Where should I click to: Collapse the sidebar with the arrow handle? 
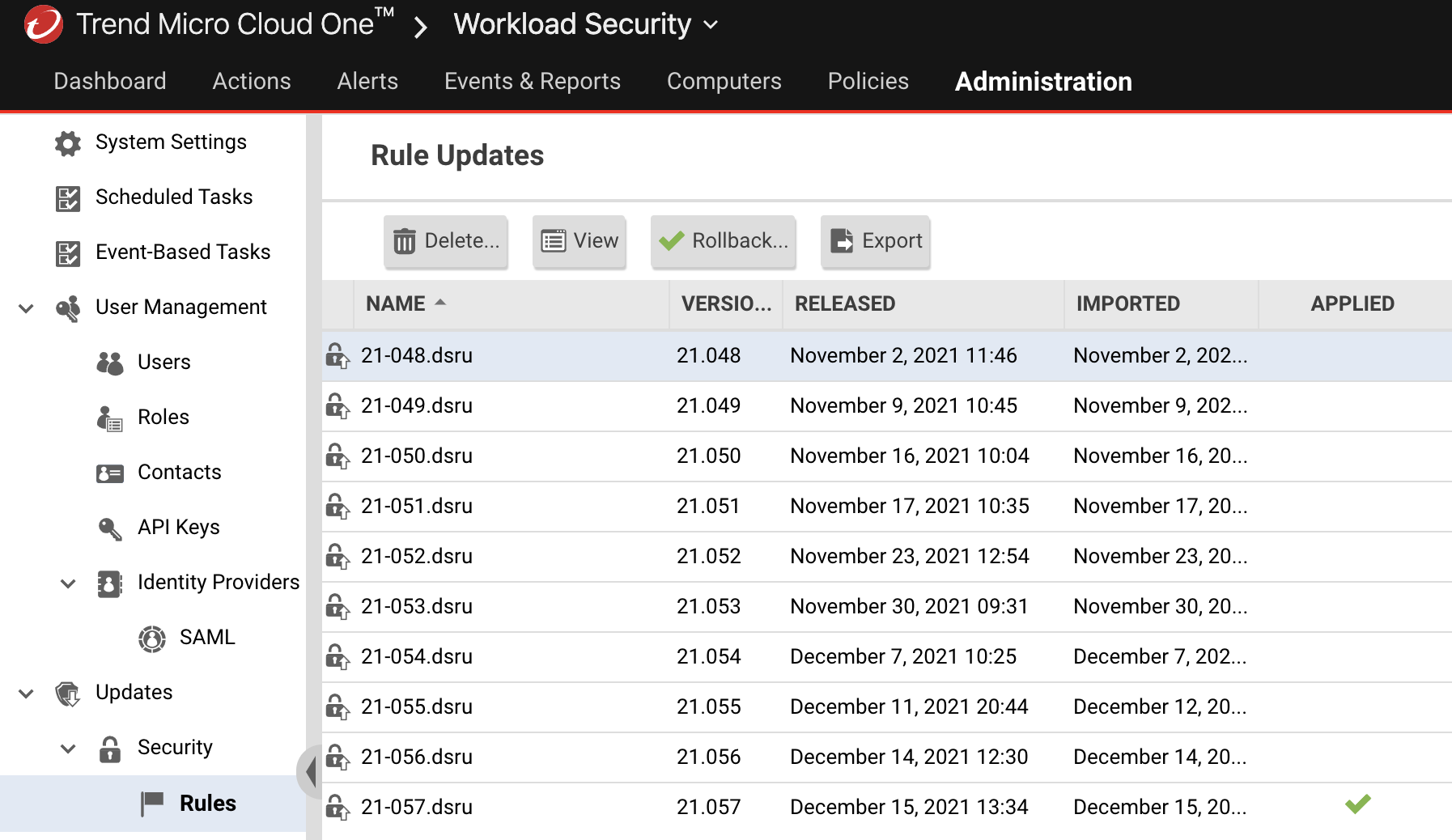[x=310, y=772]
